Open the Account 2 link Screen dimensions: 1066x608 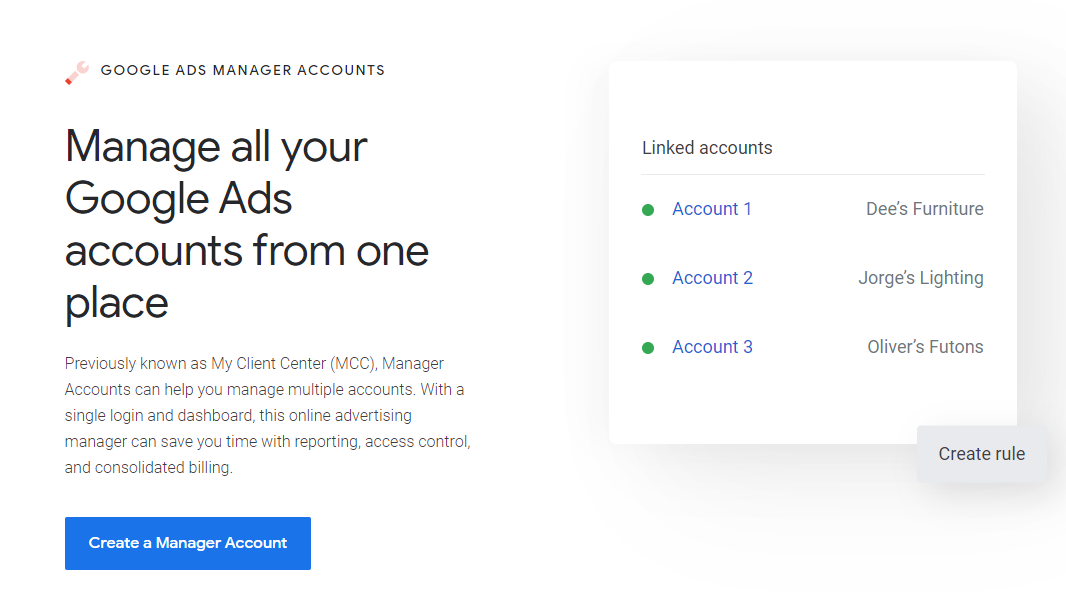pyautogui.click(x=712, y=277)
